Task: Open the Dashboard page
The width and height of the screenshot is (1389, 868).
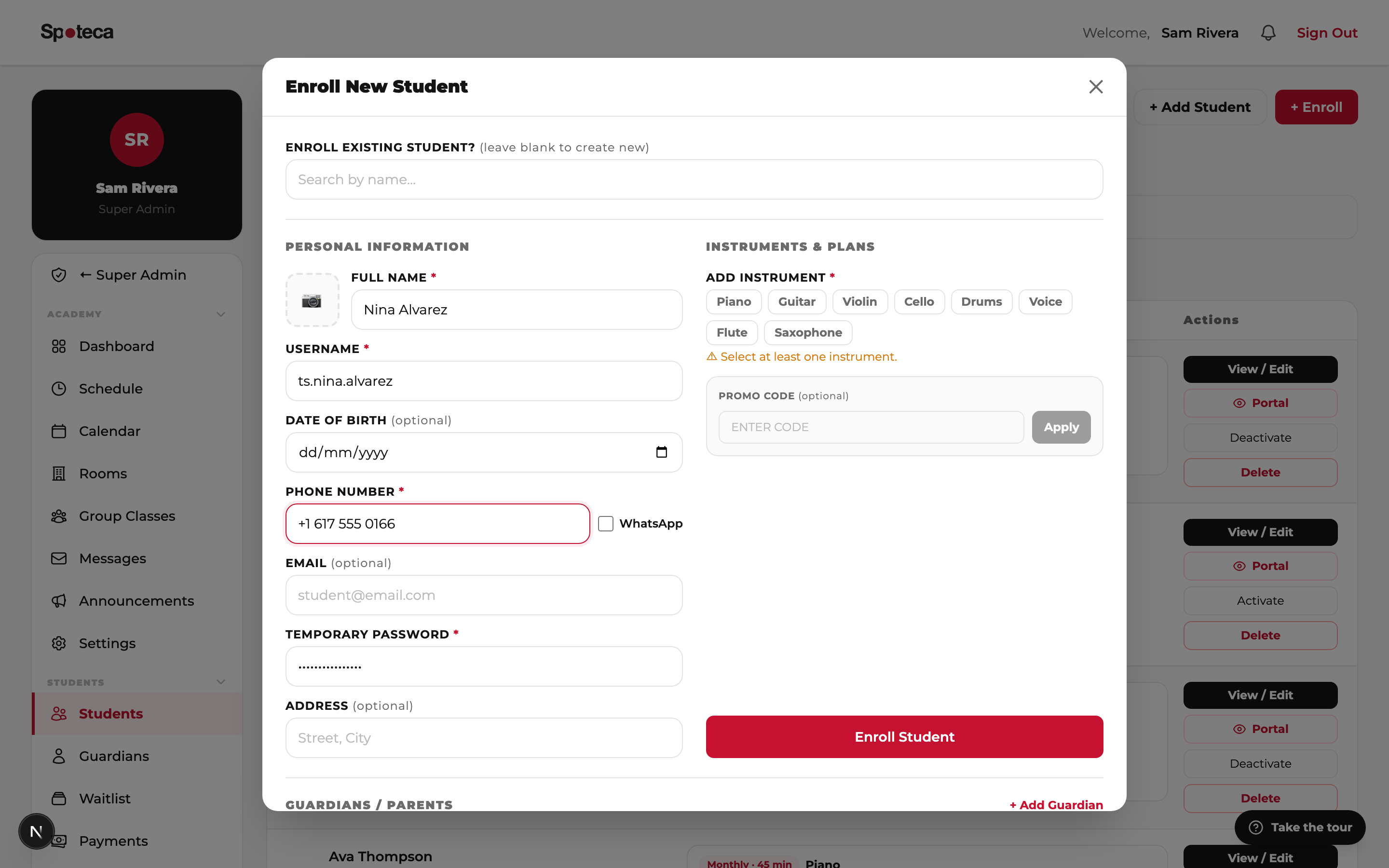Action: coord(136,346)
